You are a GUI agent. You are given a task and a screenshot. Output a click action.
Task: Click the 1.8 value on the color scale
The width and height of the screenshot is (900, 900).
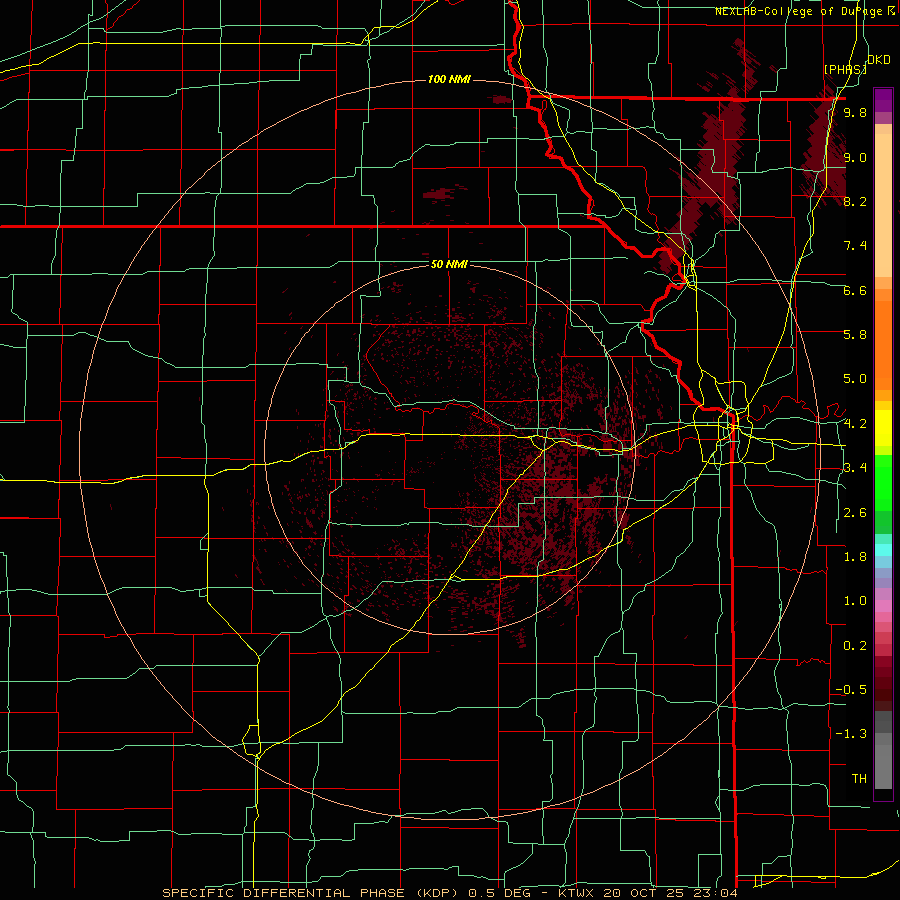click(x=855, y=557)
